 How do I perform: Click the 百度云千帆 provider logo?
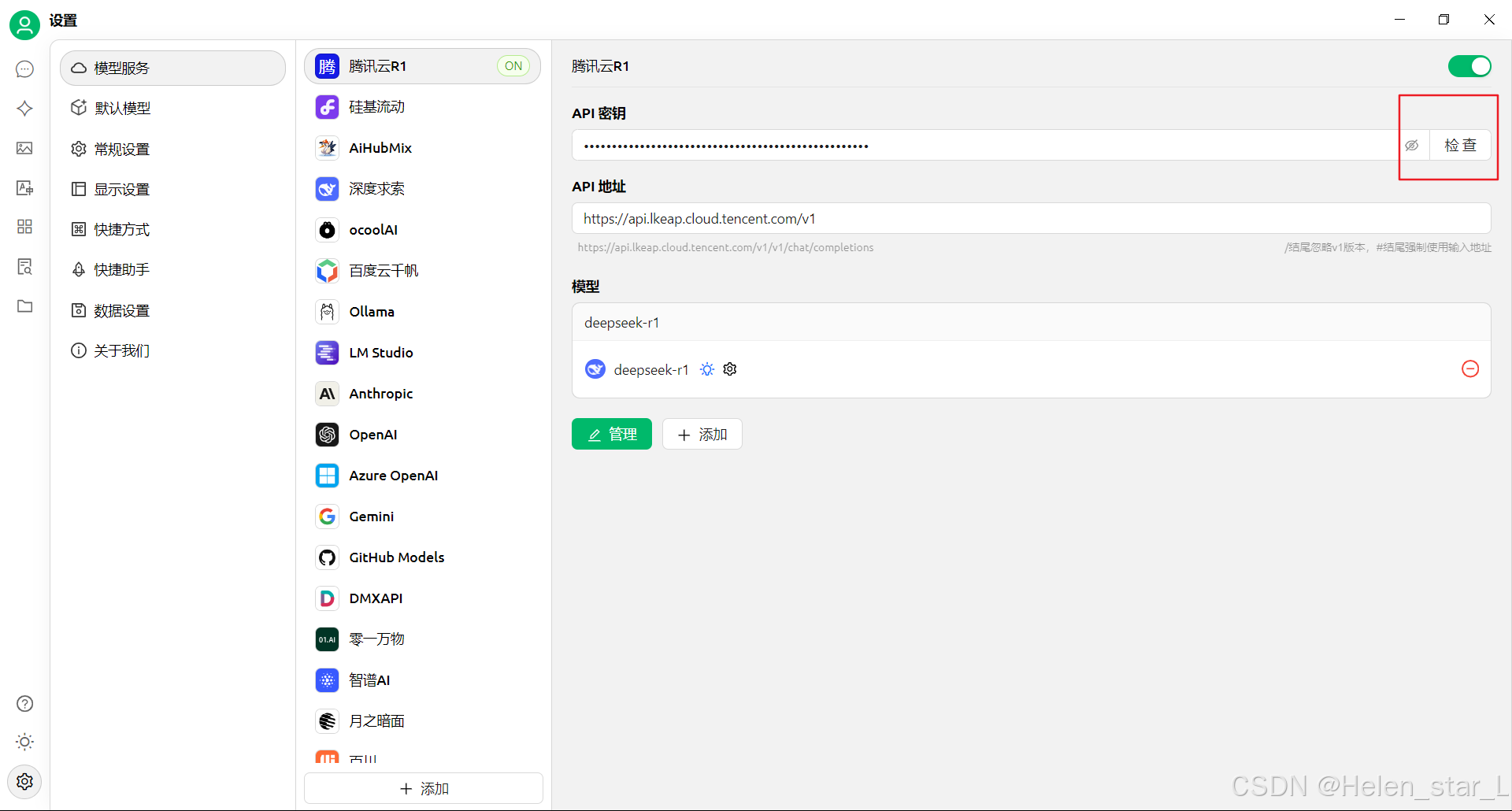tap(327, 271)
